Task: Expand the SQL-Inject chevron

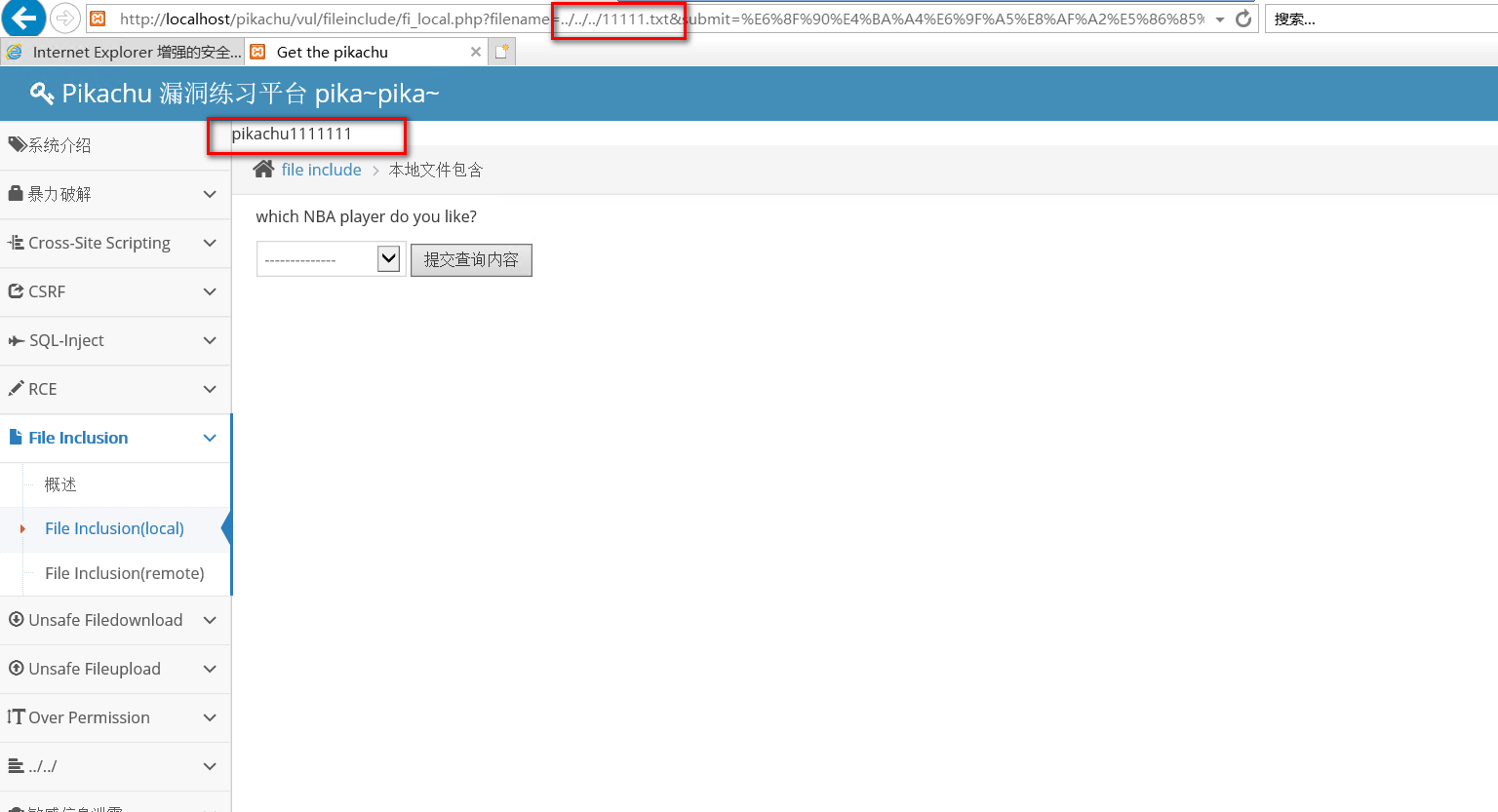Action: [x=210, y=340]
